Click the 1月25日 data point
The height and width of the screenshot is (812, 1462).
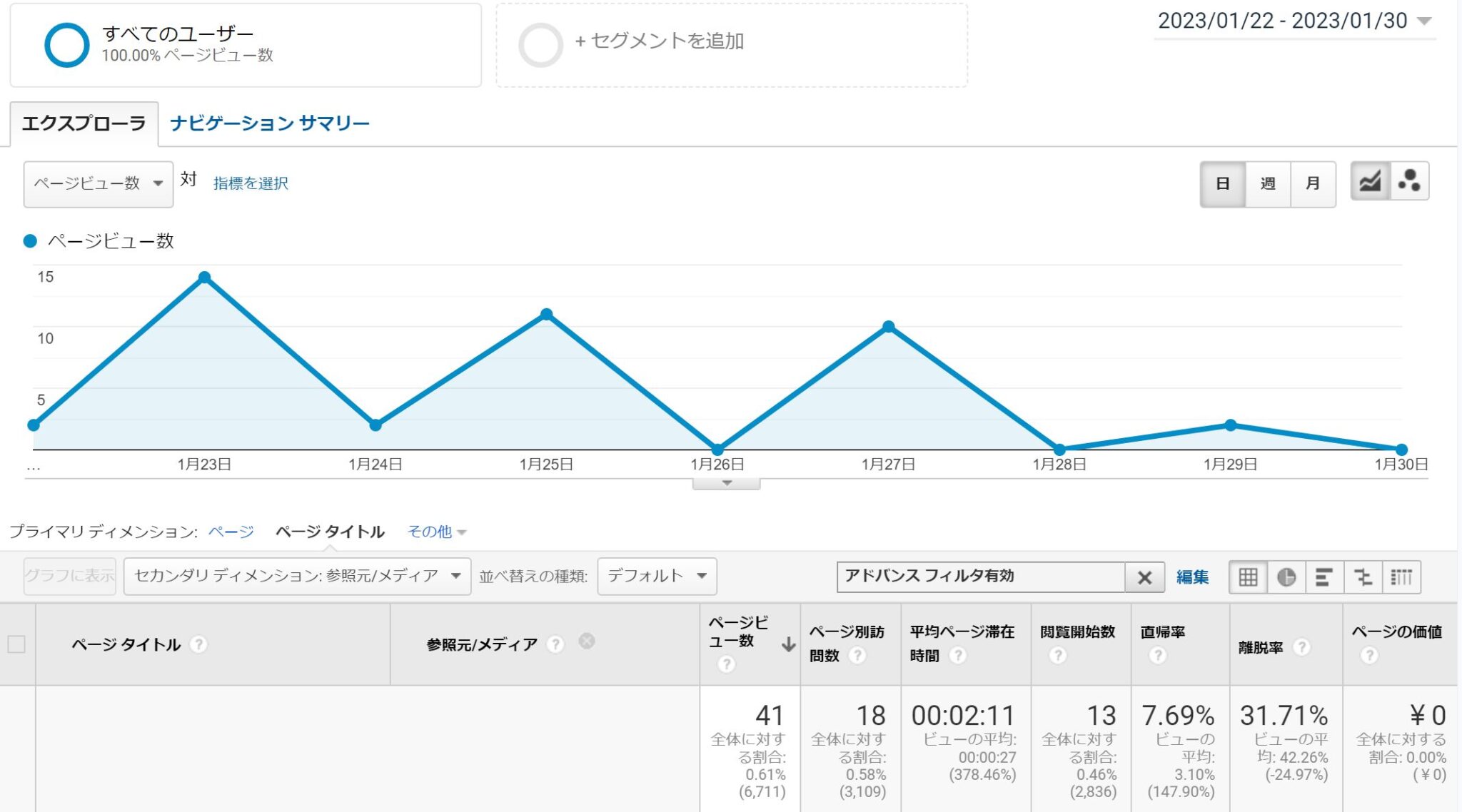(x=546, y=315)
